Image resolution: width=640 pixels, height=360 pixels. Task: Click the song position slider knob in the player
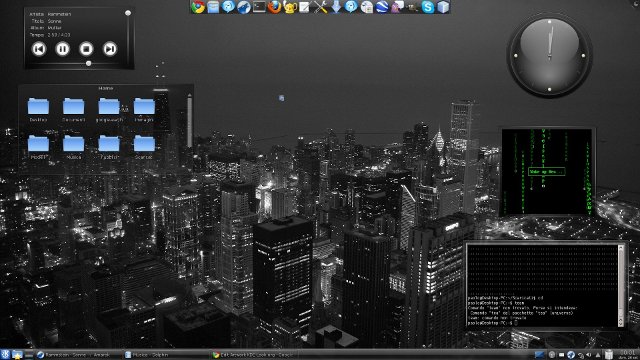(x=89, y=63)
